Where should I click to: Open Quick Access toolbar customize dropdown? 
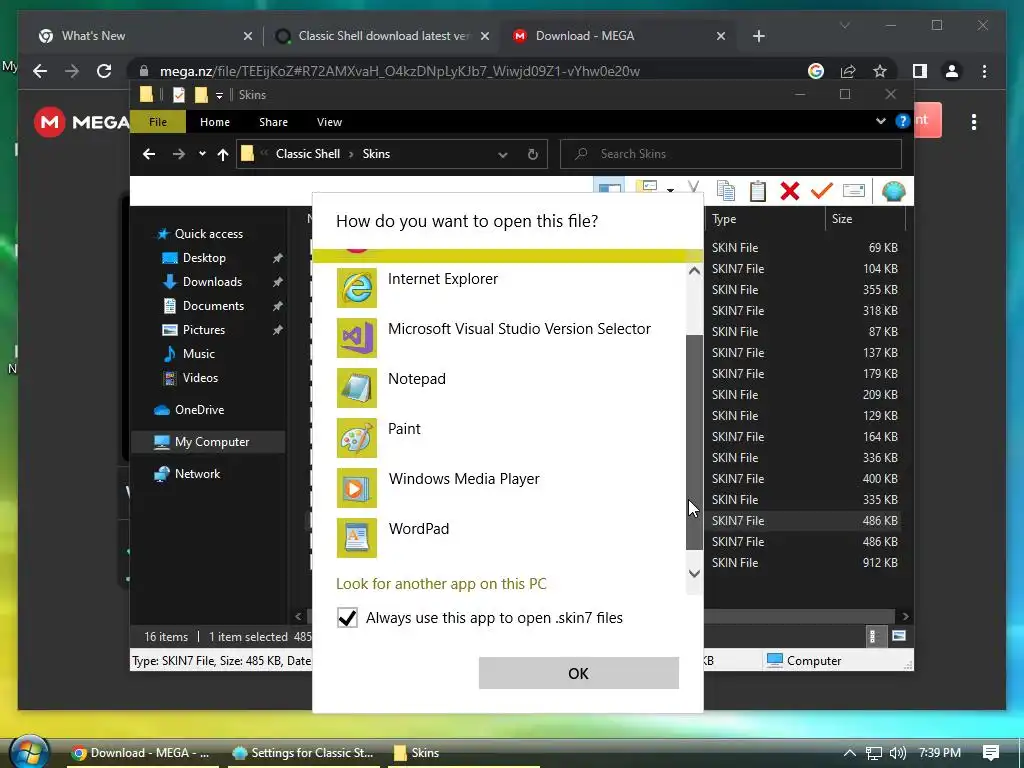pos(219,95)
